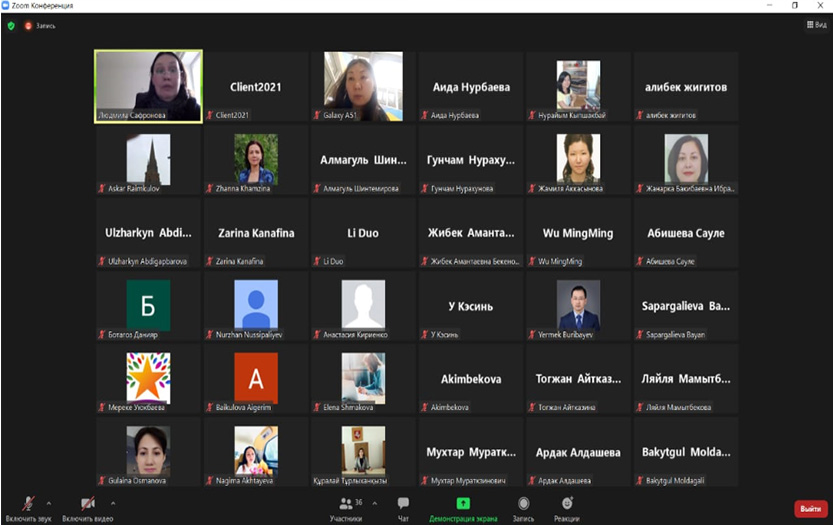Unmute microphone with Включить звук button
The height and width of the screenshot is (525, 833).
28,507
